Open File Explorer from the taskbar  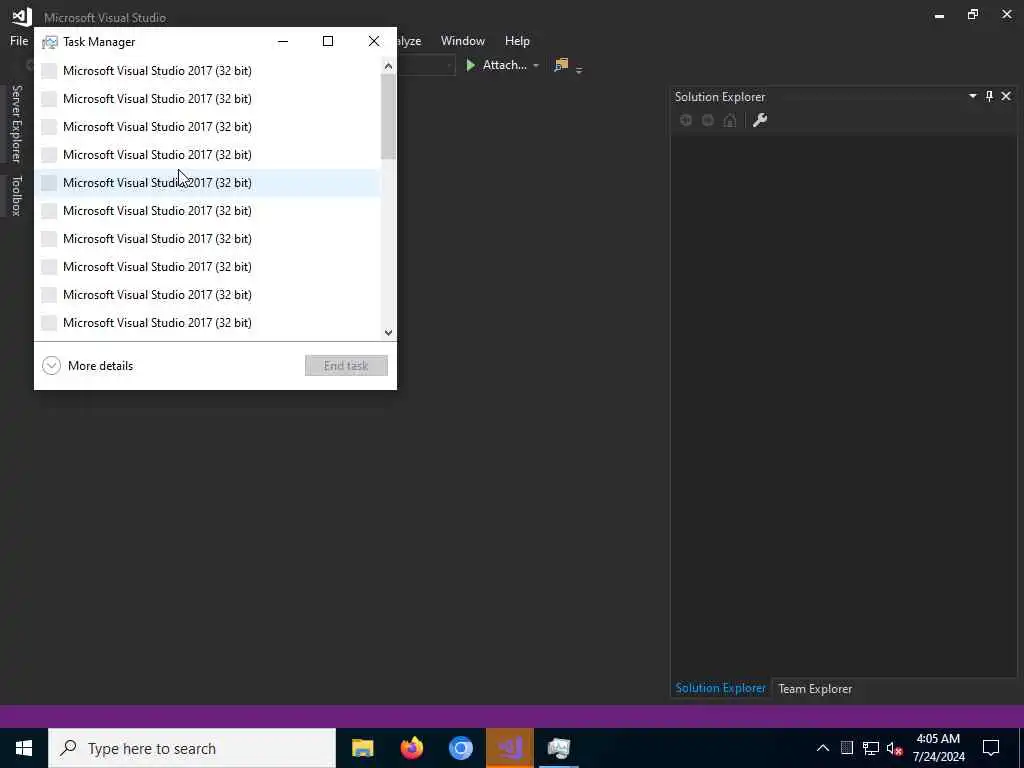click(362, 748)
